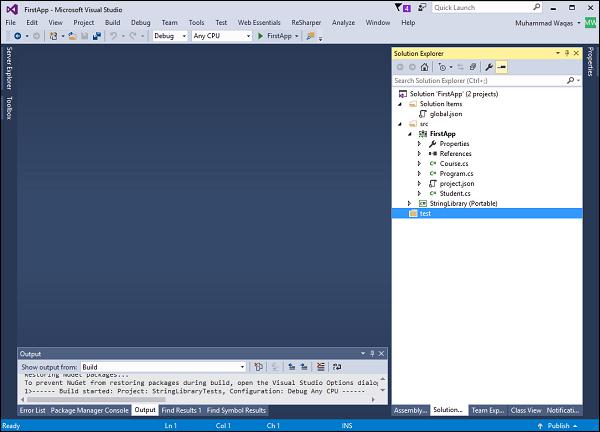Expand the StringLibrary (Portable) project node

[x=409, y=204]
